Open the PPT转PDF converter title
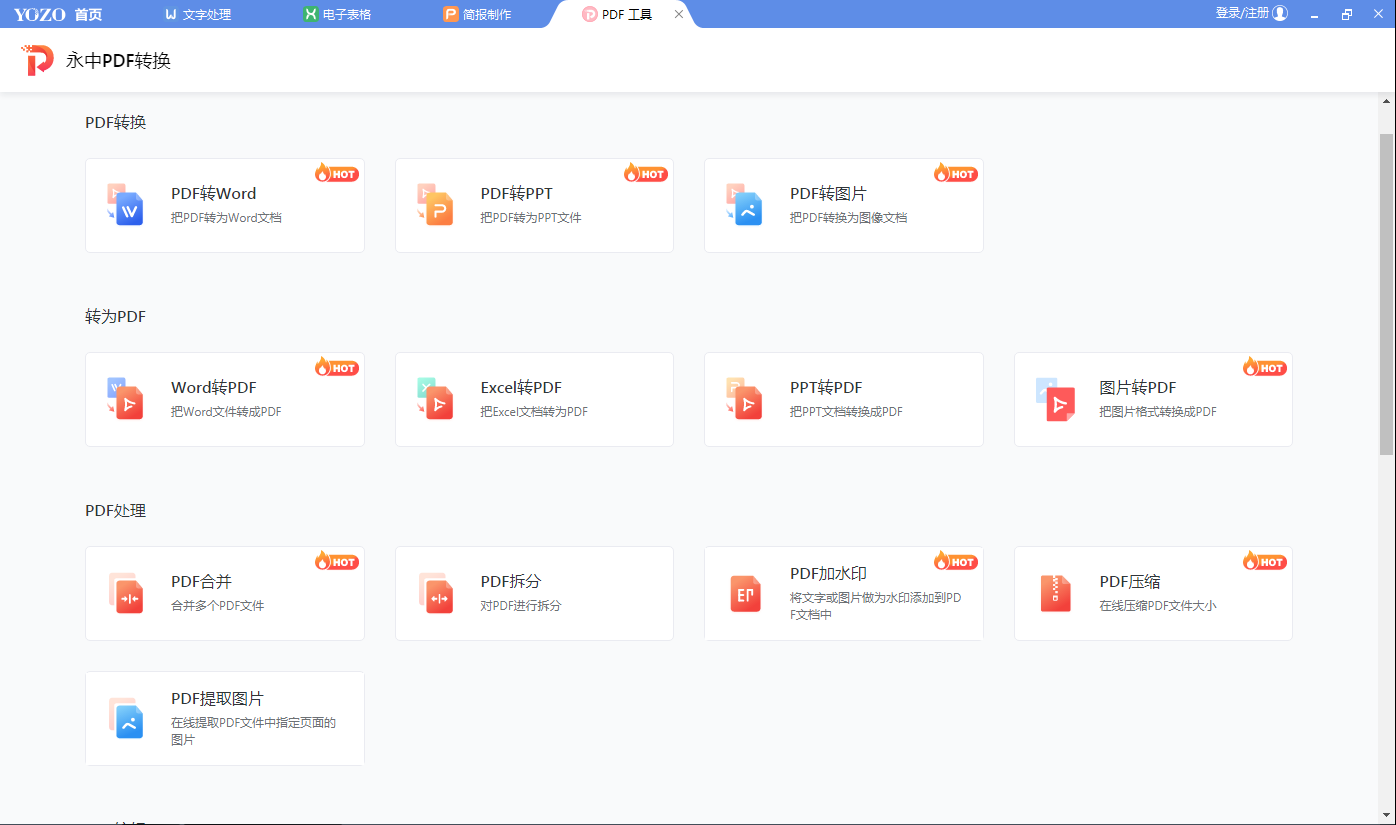1396x825 pixels. [x=826, y=388]
